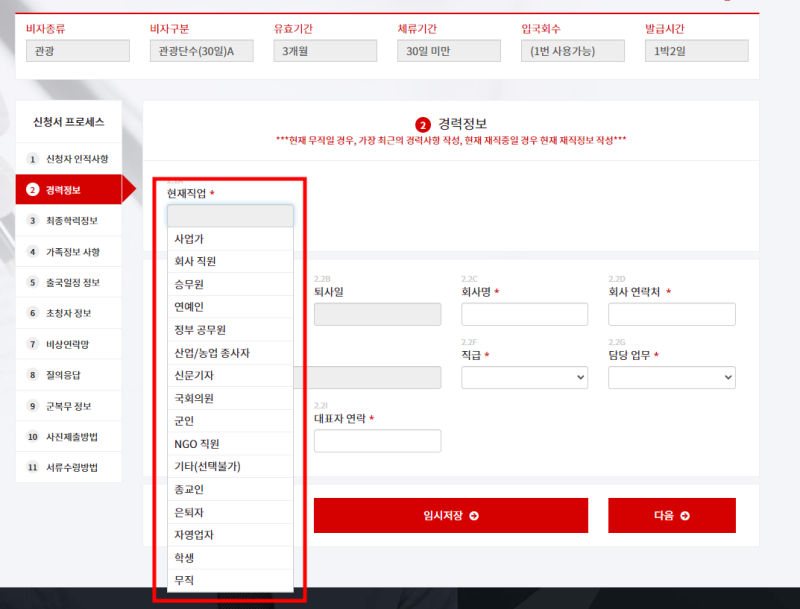Go to step 8 질의응답
800x609 pixels.
pos(68,375)
